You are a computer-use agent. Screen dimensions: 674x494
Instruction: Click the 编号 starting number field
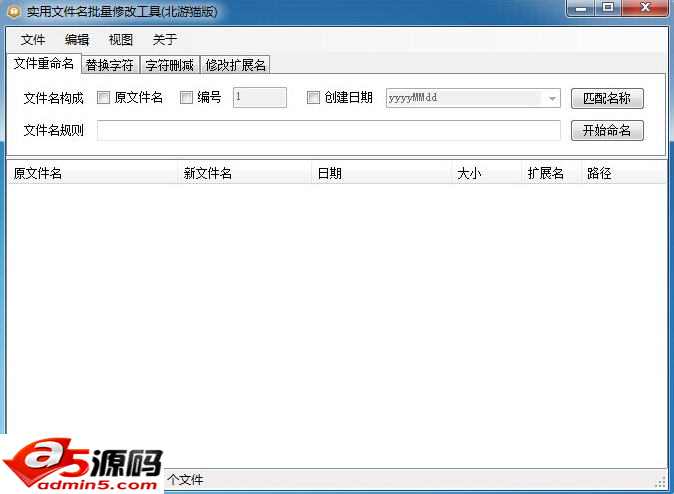click(x=260, y=97)
